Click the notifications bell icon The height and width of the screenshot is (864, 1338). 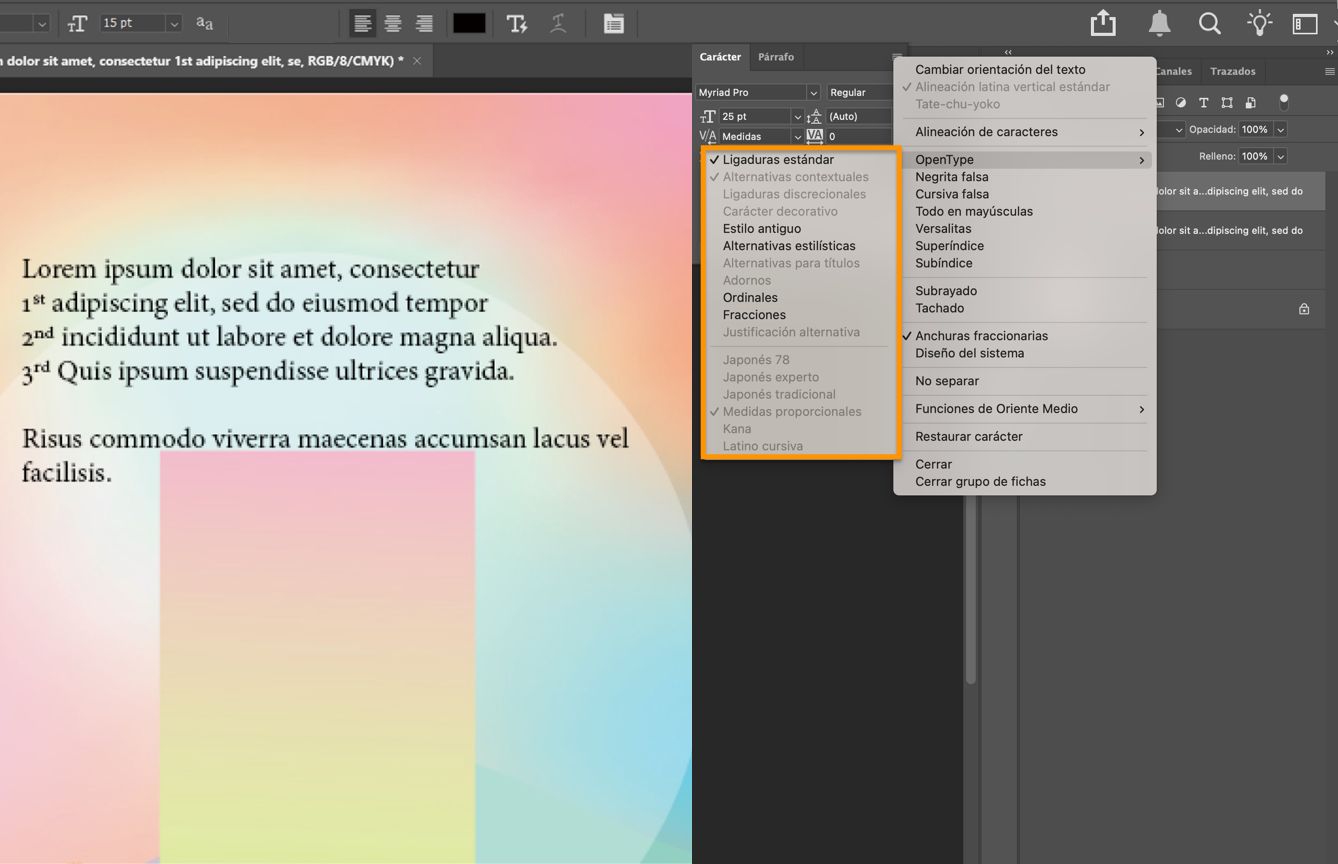click(x=1157, y=22)
